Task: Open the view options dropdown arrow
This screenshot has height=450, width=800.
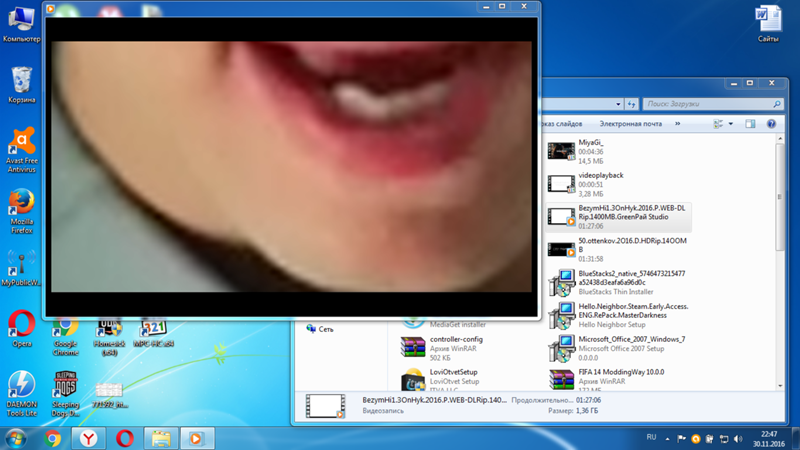Action: [731, 124]
